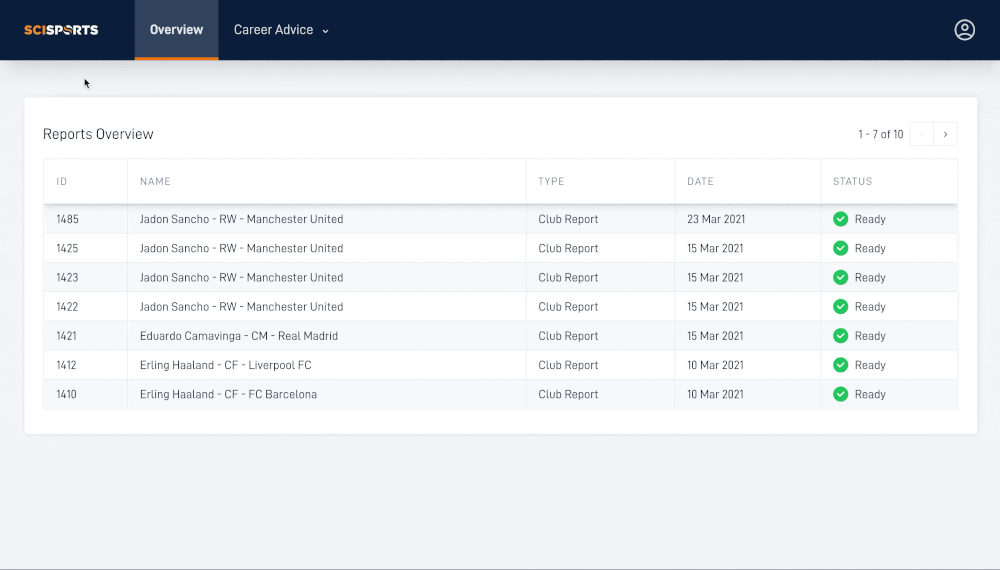This screenshot has width=1000, height=570.
Task: Click the green check icon for report 1425
Action: (841, 249)
